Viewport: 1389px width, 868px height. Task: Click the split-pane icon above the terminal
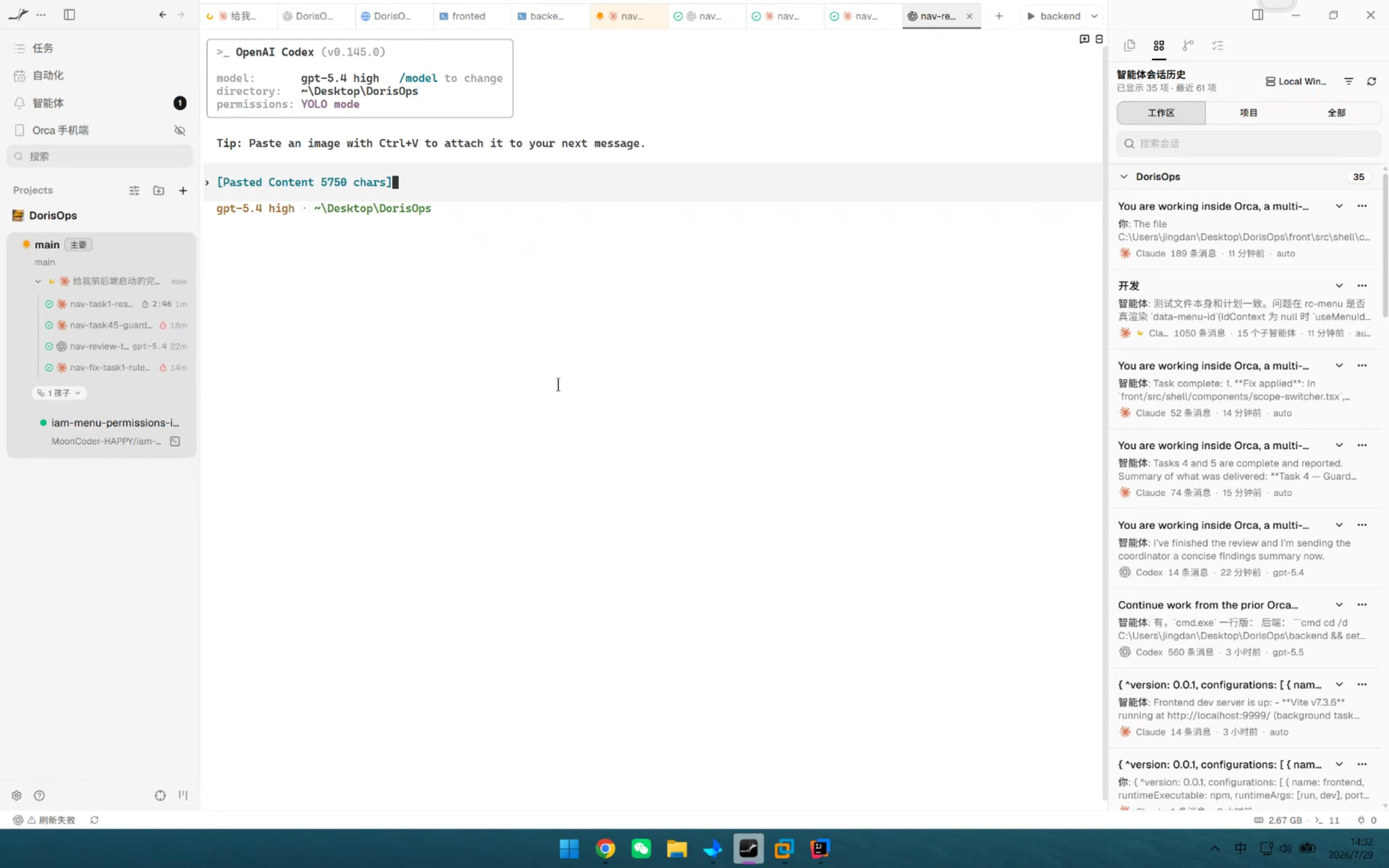coord(1099,39)
